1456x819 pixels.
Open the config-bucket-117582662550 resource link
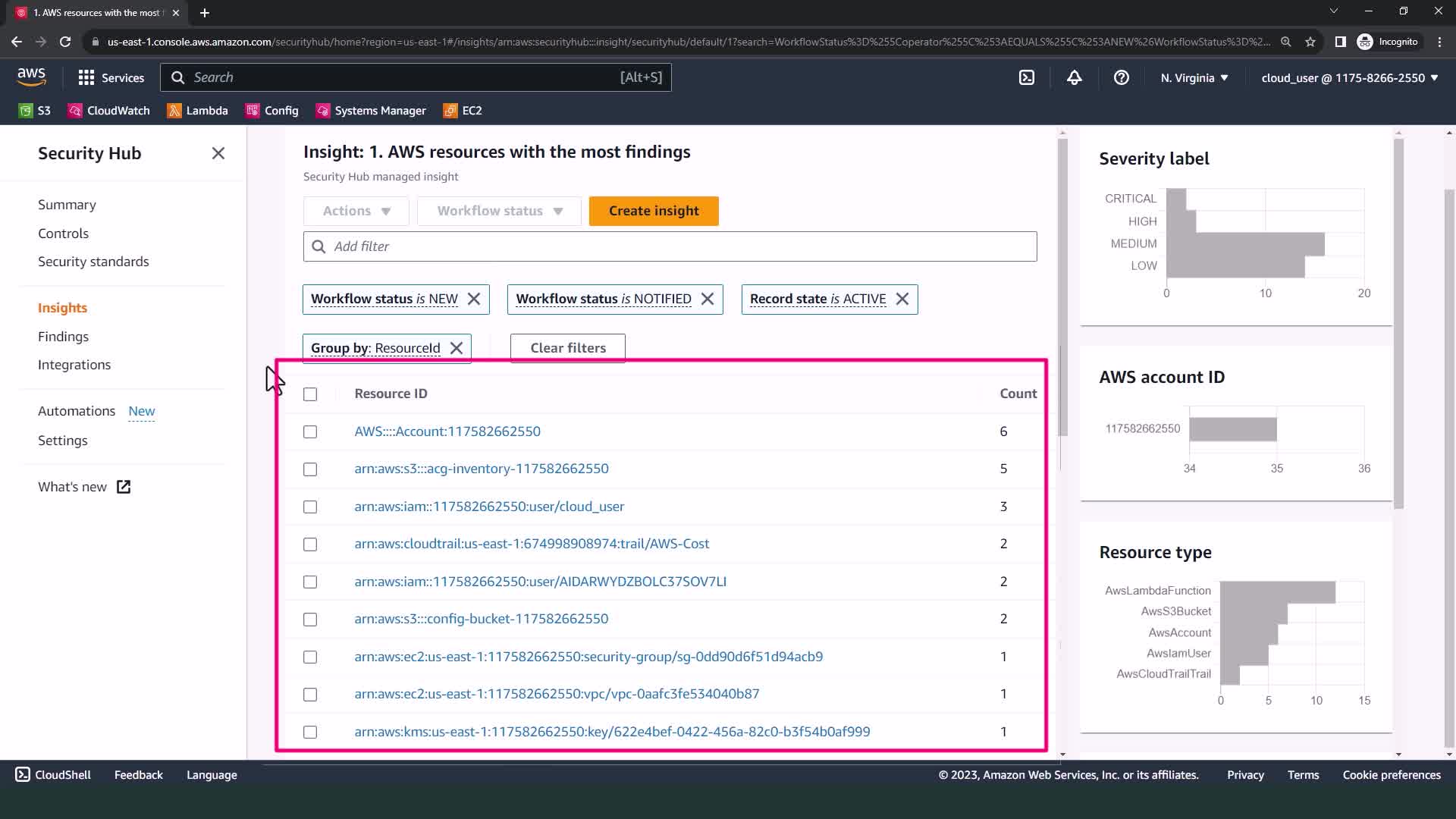point(481,619)
